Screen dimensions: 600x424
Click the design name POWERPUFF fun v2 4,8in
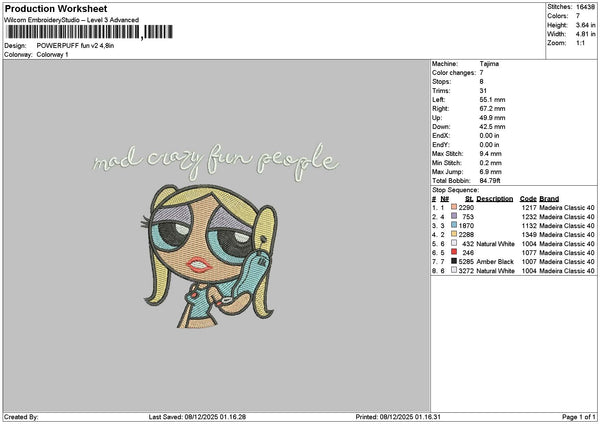(x=75, y=46)
